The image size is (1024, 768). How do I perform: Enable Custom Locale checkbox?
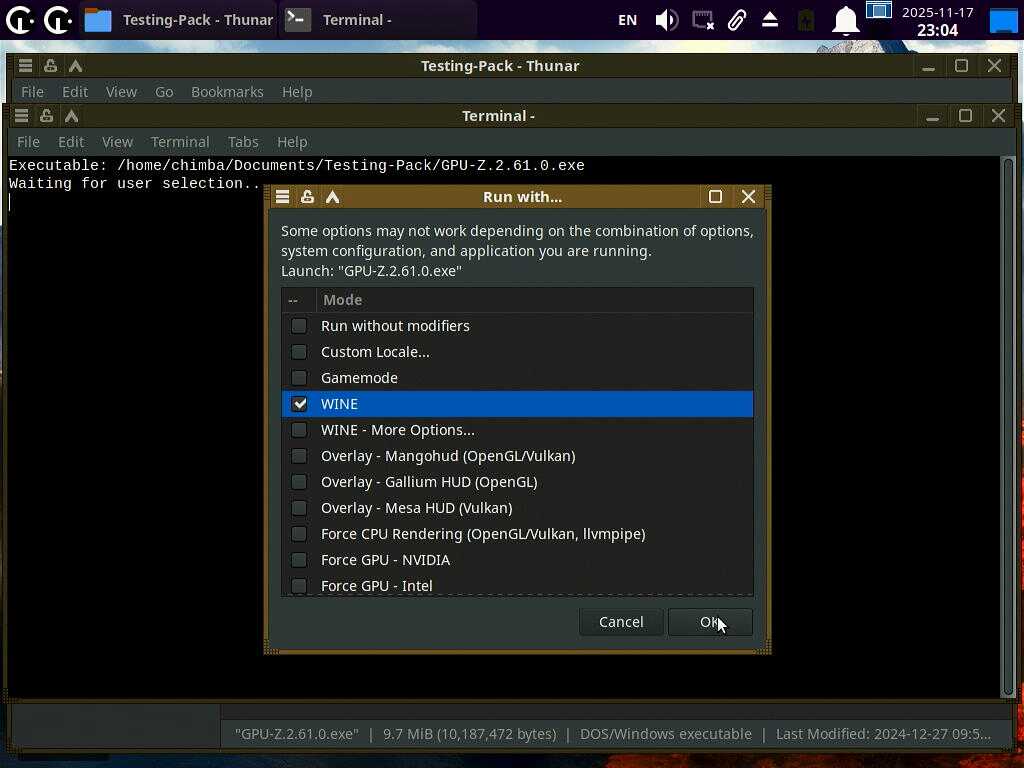pos(299,352)
